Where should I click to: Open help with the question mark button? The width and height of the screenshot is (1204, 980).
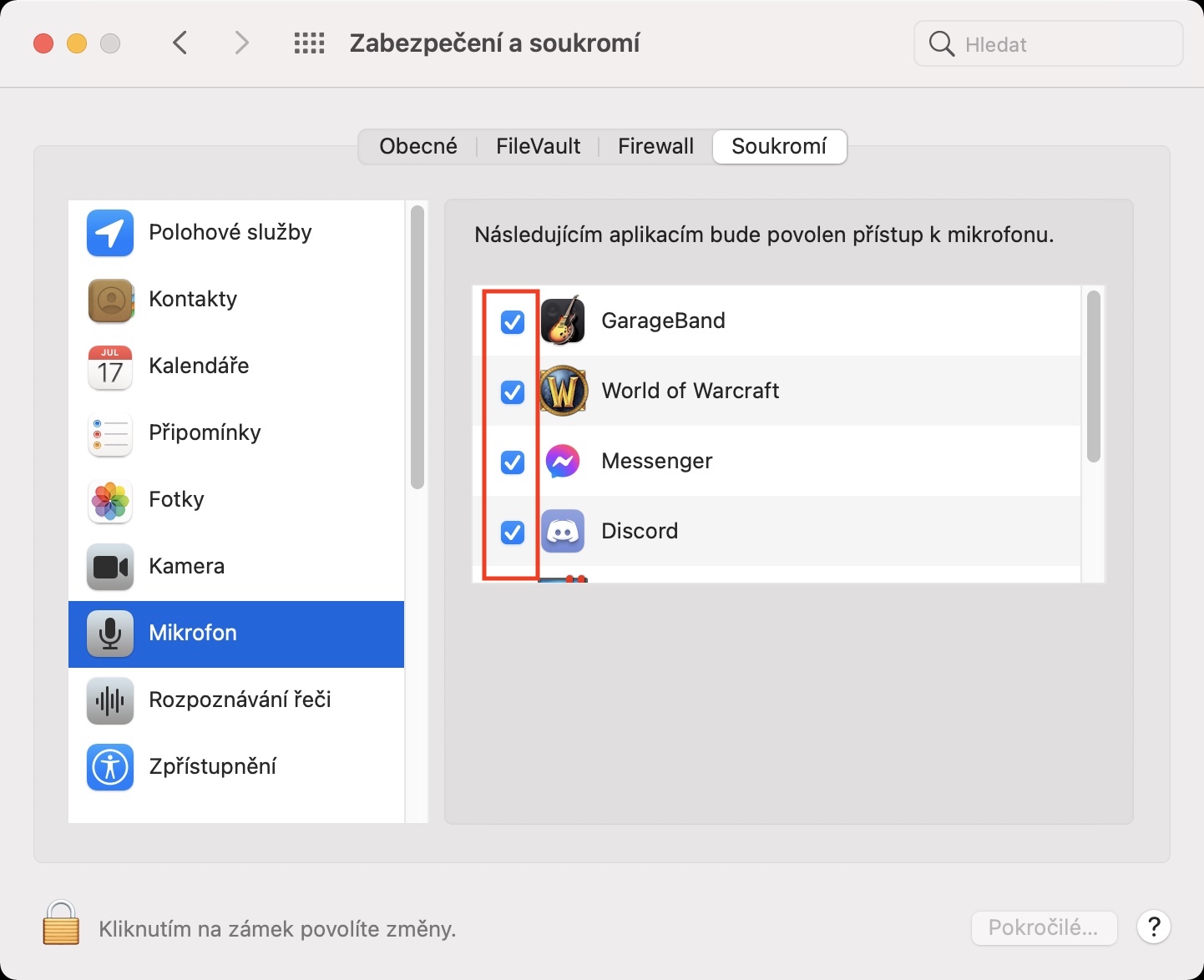click(x=1154, y=927)
